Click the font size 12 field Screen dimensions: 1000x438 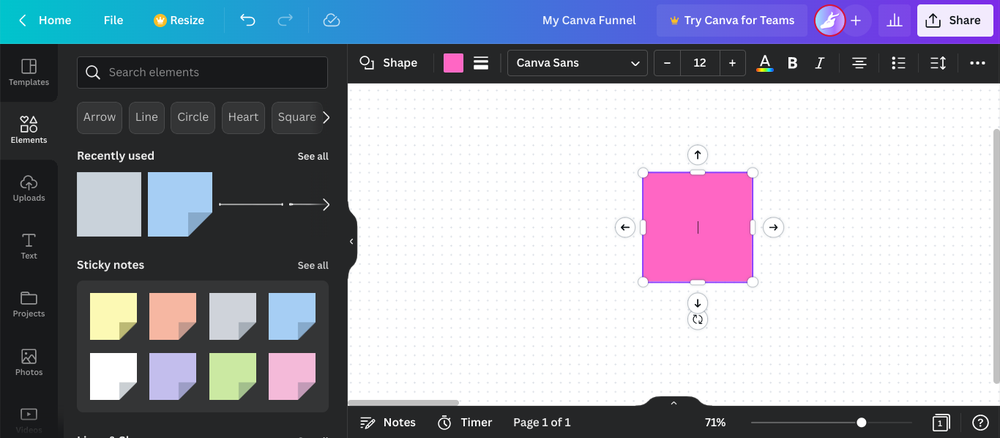(x=700, y=63)
